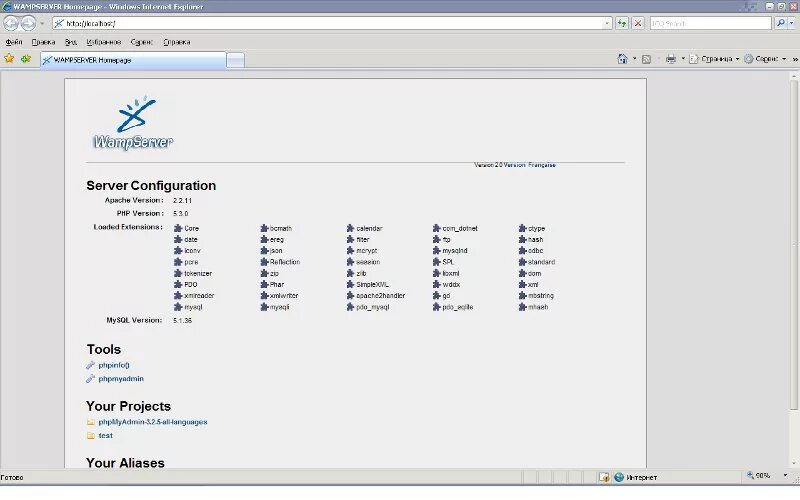Click the tokenizer extension text
The image size is (800, 500).
[x=197, y=273]
